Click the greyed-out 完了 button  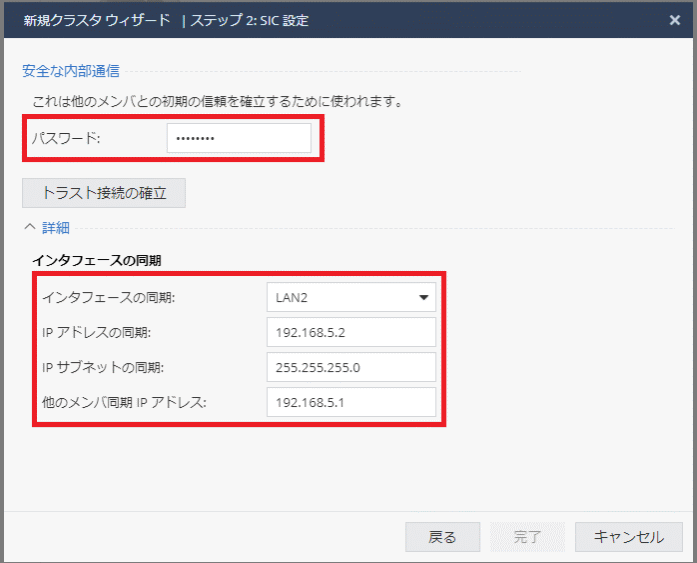527,537
